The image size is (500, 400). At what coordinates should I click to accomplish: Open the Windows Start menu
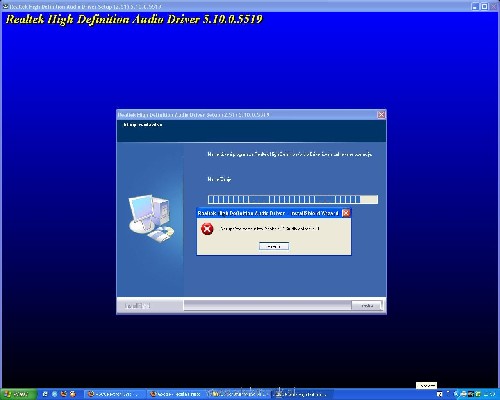coord(18,394)
